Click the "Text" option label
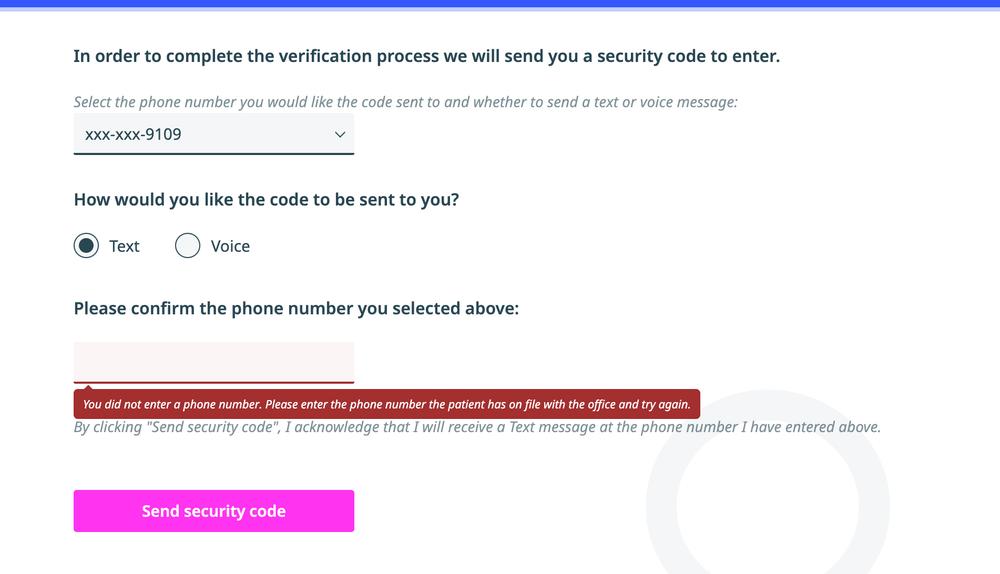This screenshot has width=1000, height=574. (125, 246)
